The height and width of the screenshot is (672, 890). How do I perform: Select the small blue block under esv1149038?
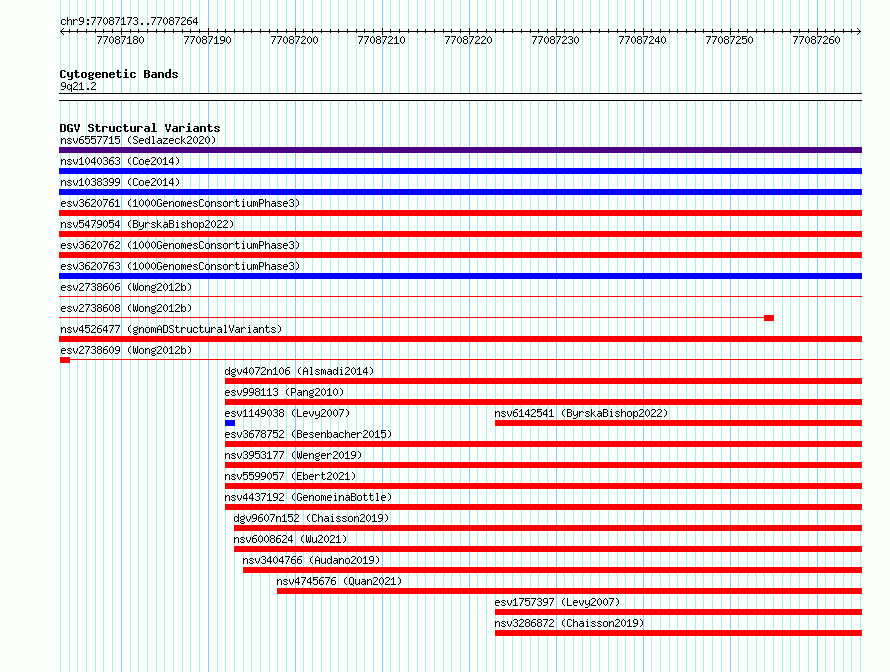[x=230, y=423]
